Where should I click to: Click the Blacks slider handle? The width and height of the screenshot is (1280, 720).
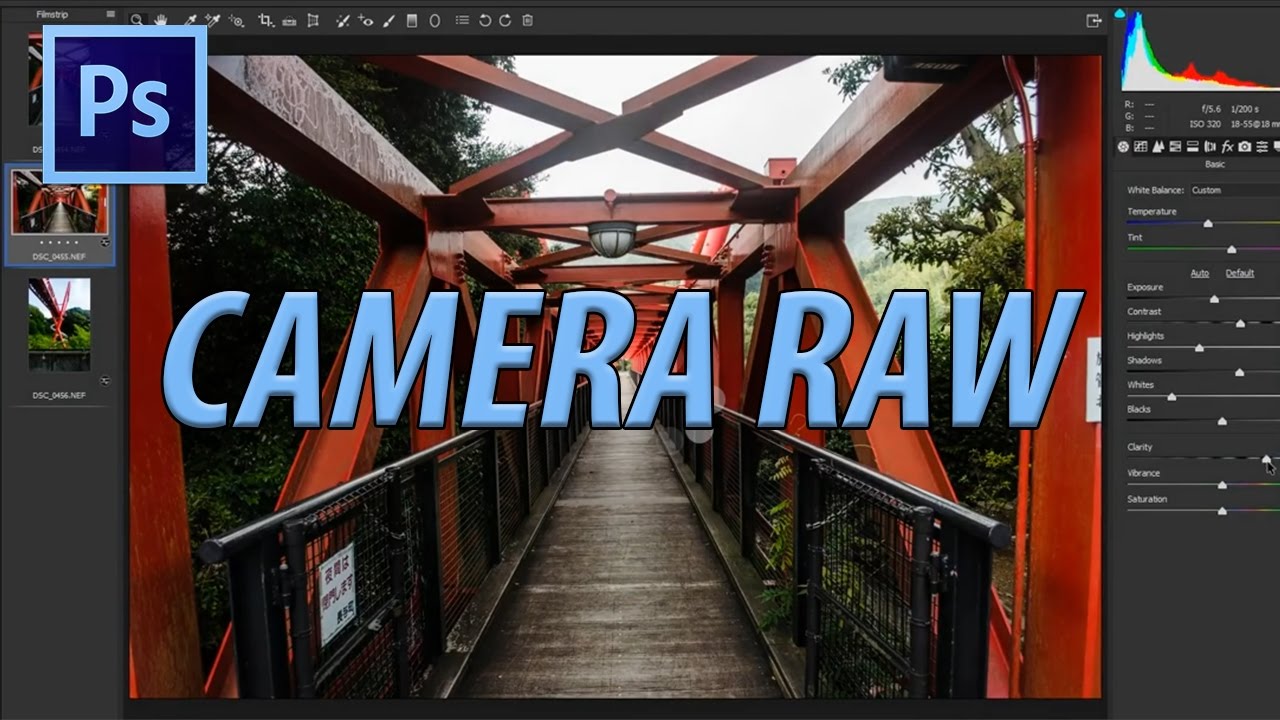[x=1222, y=422]
